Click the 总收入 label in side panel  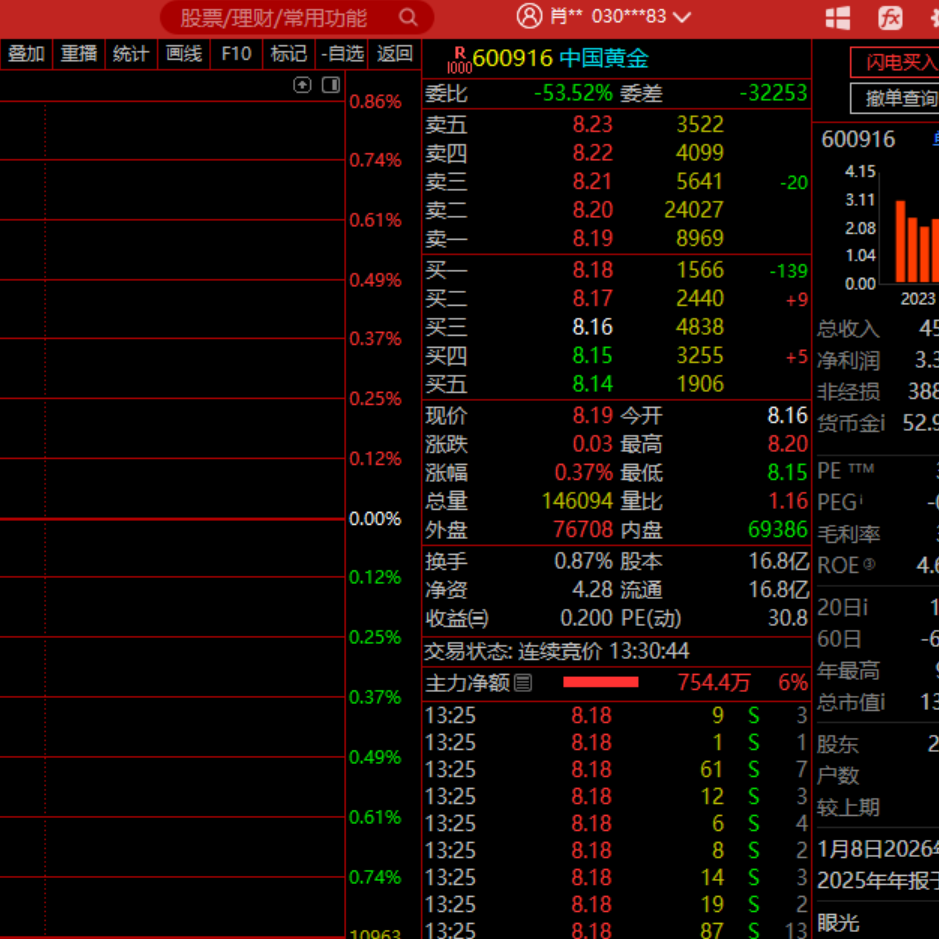point(848,329)
